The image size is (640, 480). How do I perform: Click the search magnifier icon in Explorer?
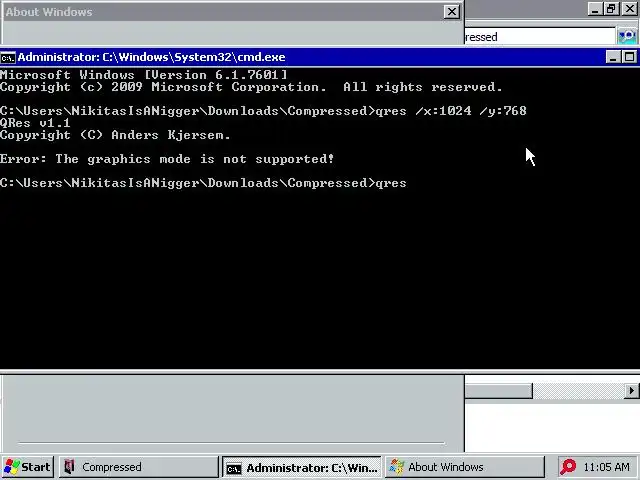(x=627, y=36)
